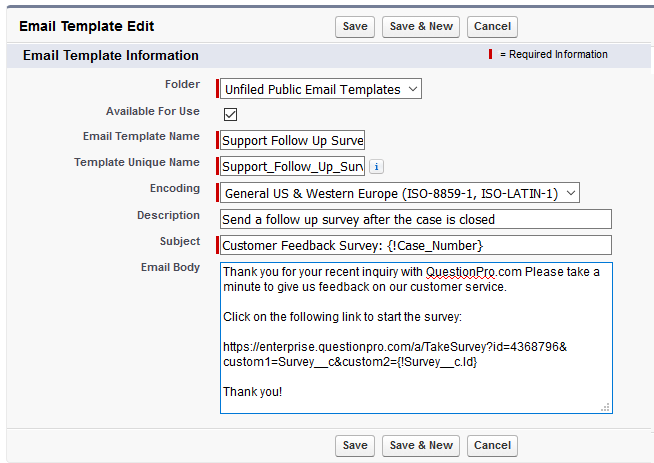Image resolution: width=654 pixels, height=463 pixels.
Task: Open the Folder dropdown
Action: coord(321,89)
